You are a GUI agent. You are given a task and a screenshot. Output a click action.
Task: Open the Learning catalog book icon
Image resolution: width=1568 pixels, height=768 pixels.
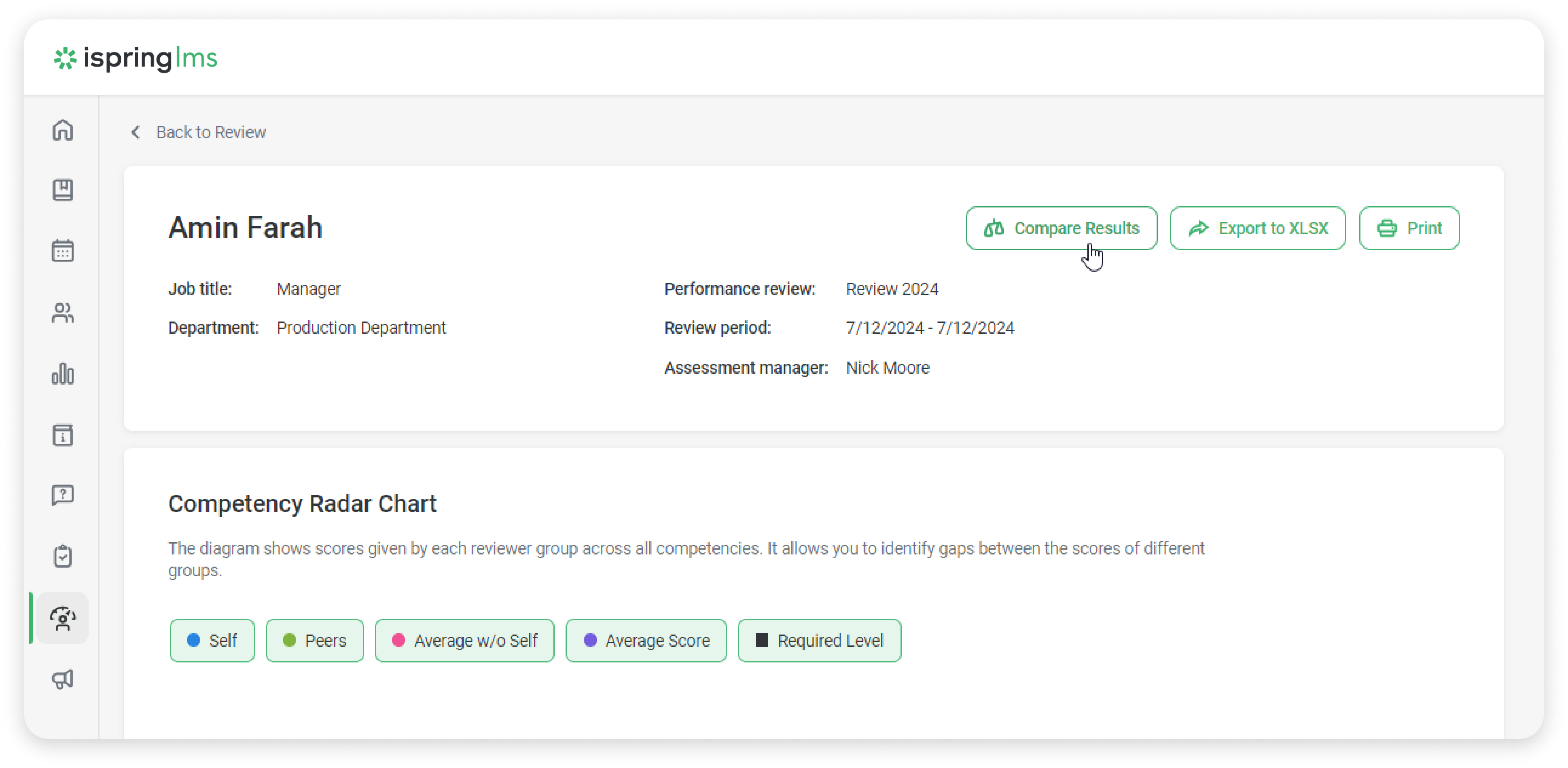[63, 190]
